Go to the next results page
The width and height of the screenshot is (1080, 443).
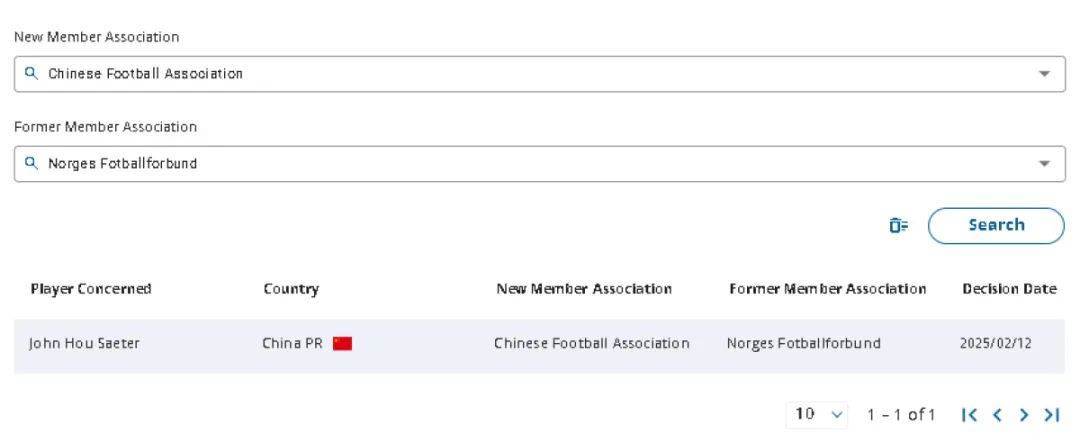click(1024, 414)
